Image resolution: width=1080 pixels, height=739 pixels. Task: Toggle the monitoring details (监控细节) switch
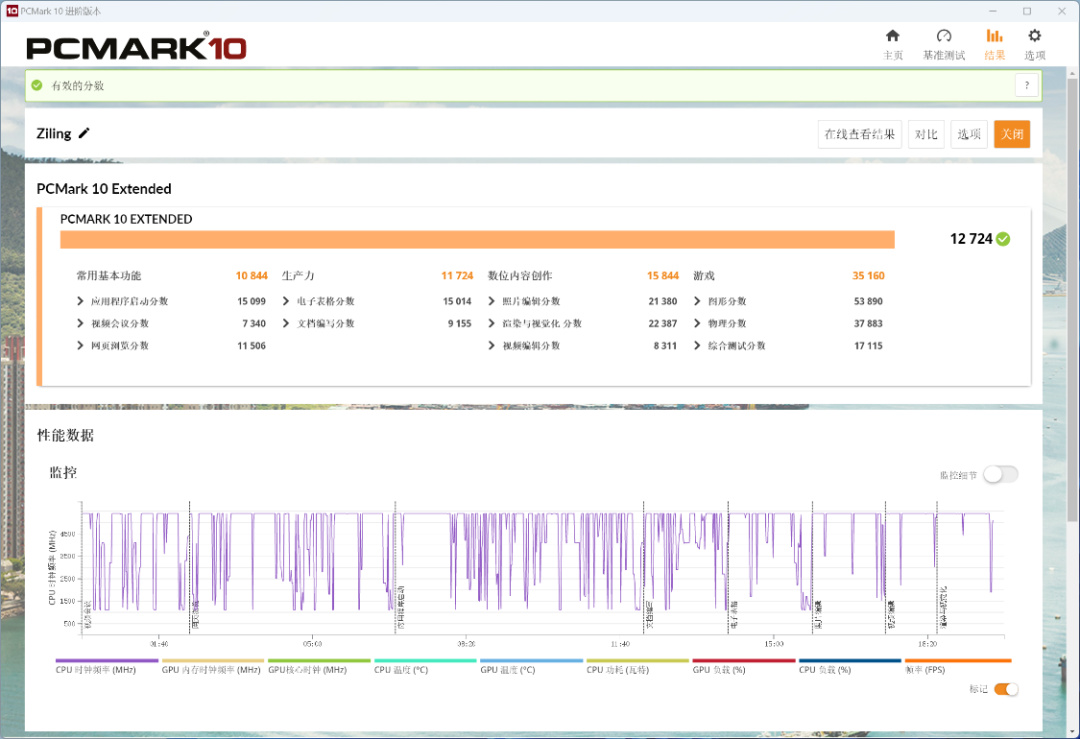click(1000, 475)
